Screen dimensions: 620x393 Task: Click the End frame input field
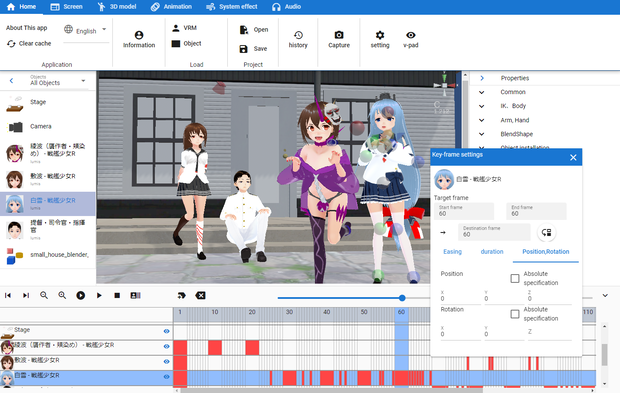pyautogui.click(x=537, y=211)
